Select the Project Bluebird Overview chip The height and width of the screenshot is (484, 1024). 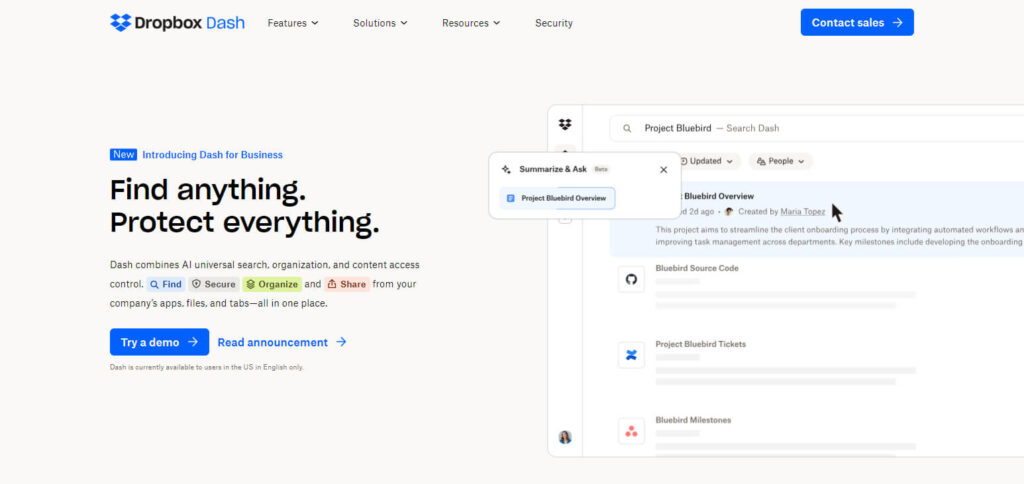click(x=557, y=198)
